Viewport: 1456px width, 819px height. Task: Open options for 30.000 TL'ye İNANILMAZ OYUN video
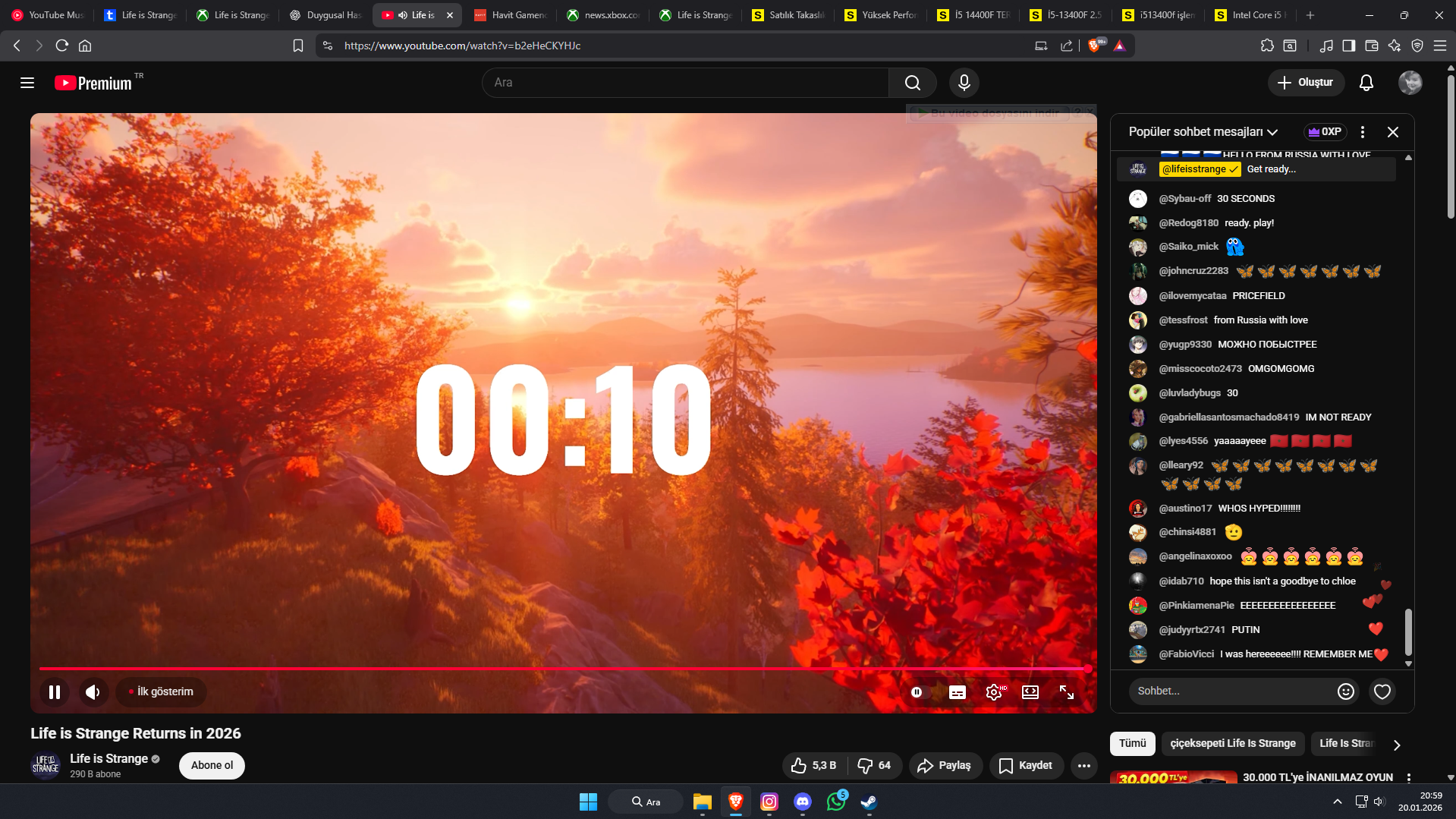1409,778
